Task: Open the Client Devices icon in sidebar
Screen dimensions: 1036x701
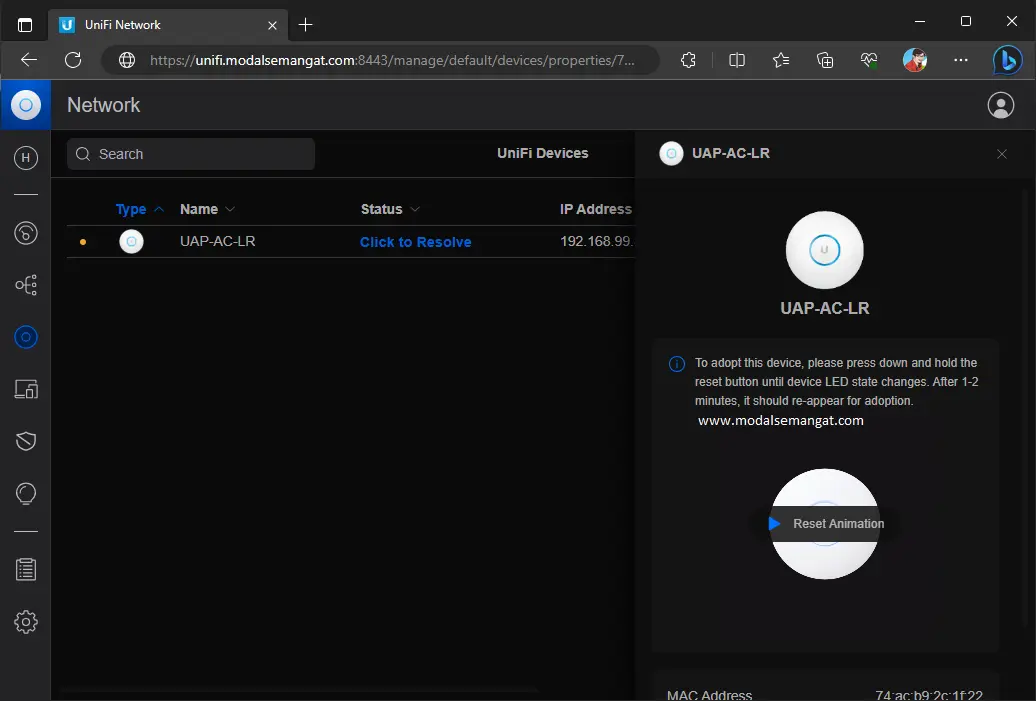Action: [x=26, y=389]
